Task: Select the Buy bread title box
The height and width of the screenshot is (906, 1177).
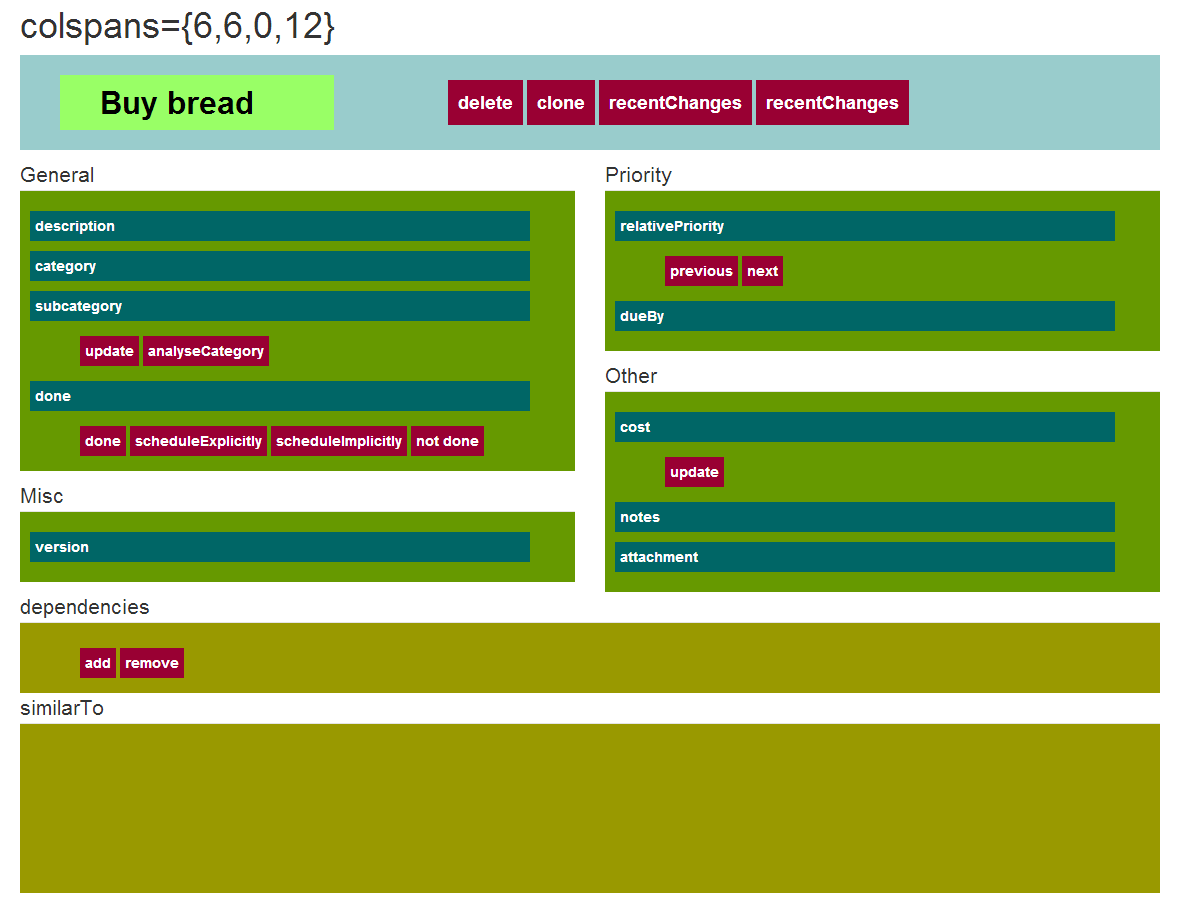Action: 197,103
